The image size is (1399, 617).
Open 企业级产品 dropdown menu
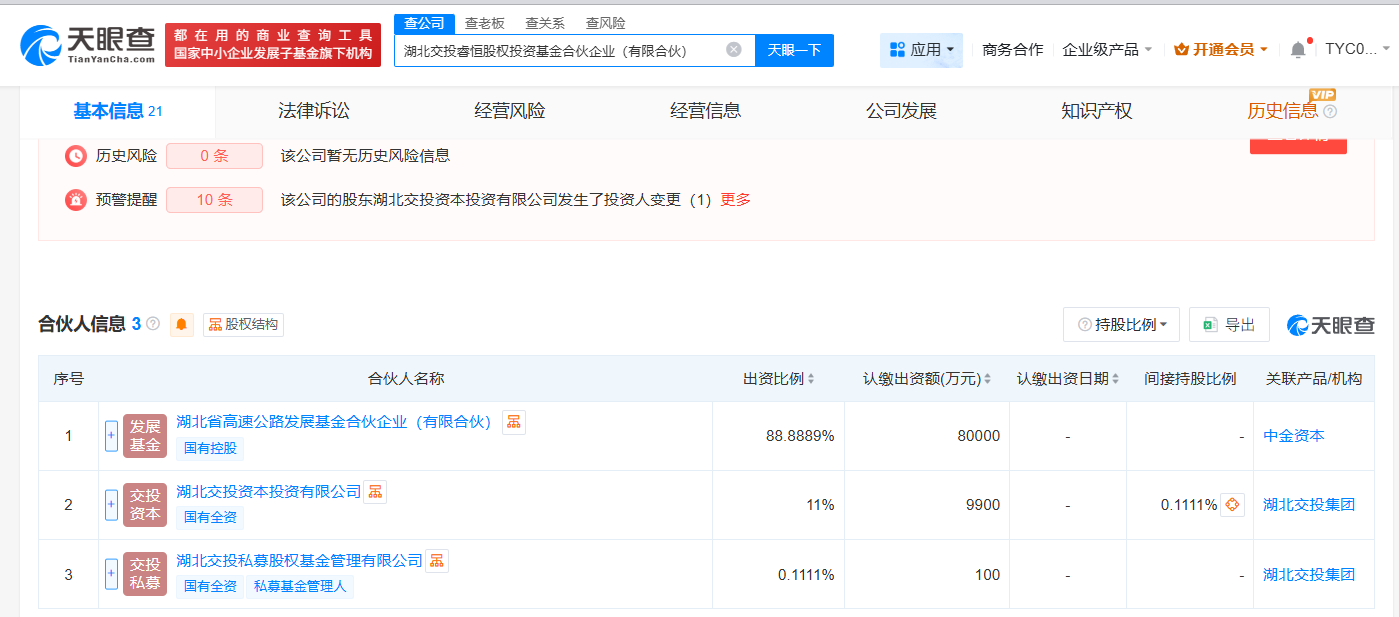click(x=1107, y=49)
